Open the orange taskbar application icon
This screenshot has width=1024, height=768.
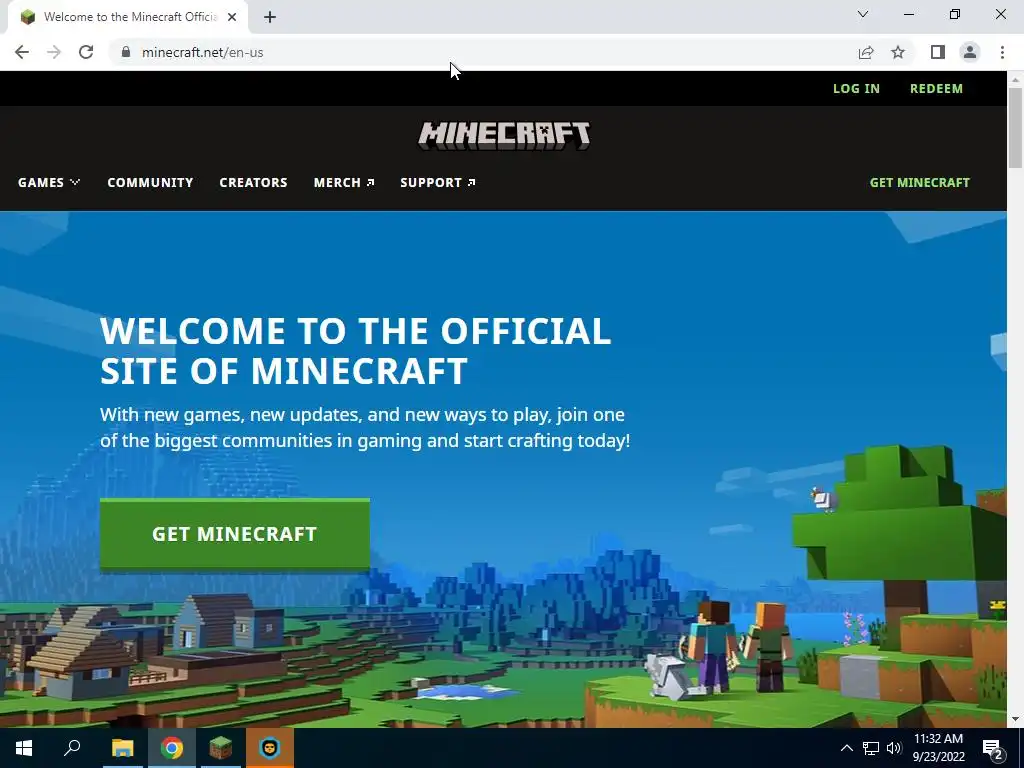tap(270, 748)
